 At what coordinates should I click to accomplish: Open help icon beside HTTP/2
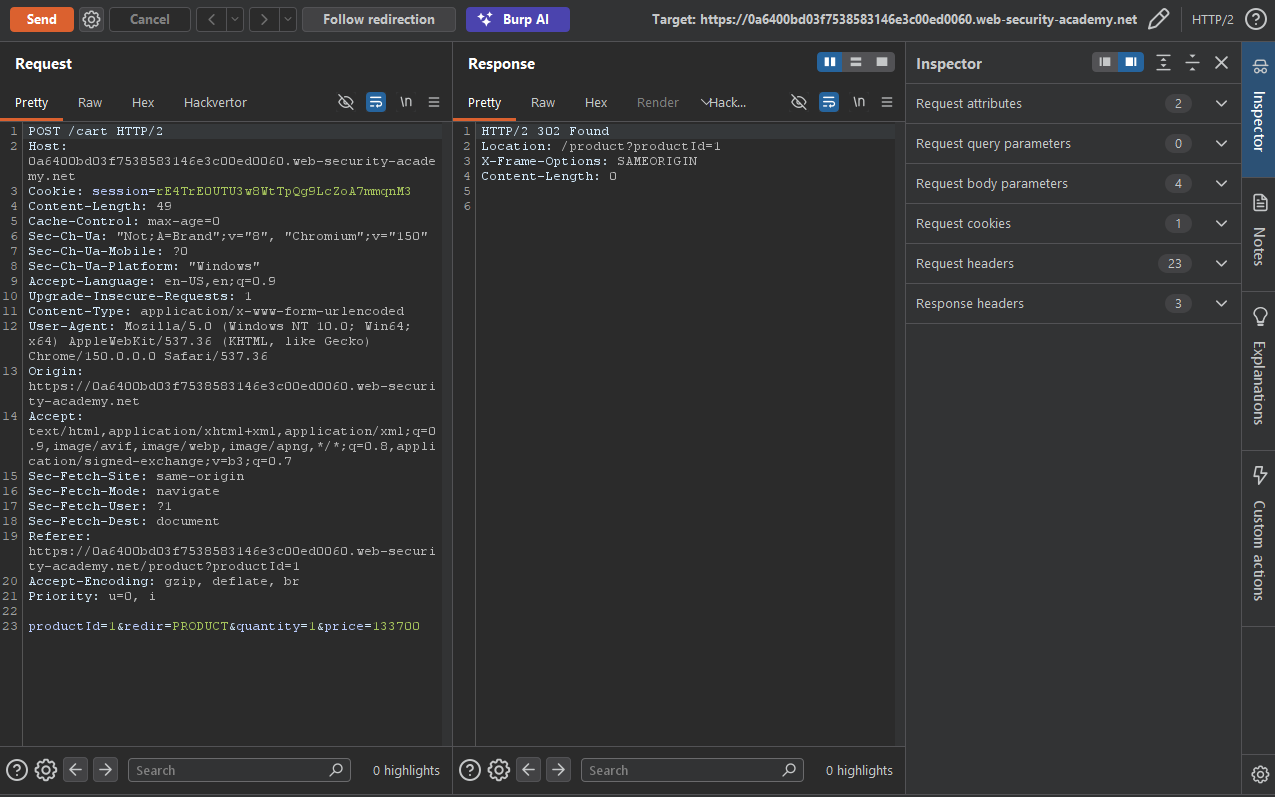click(1255, 19)
